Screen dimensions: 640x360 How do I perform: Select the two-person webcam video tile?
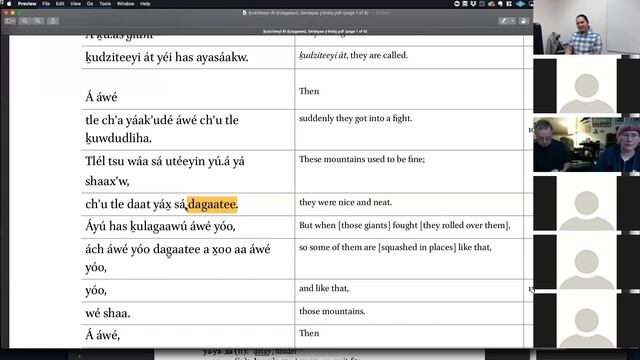587,144
